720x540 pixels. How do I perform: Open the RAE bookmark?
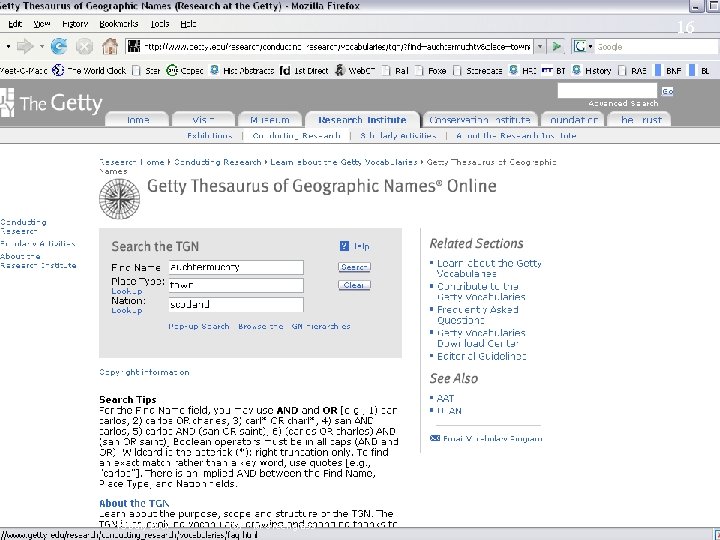pyautogui.click(x=632, y=71)
